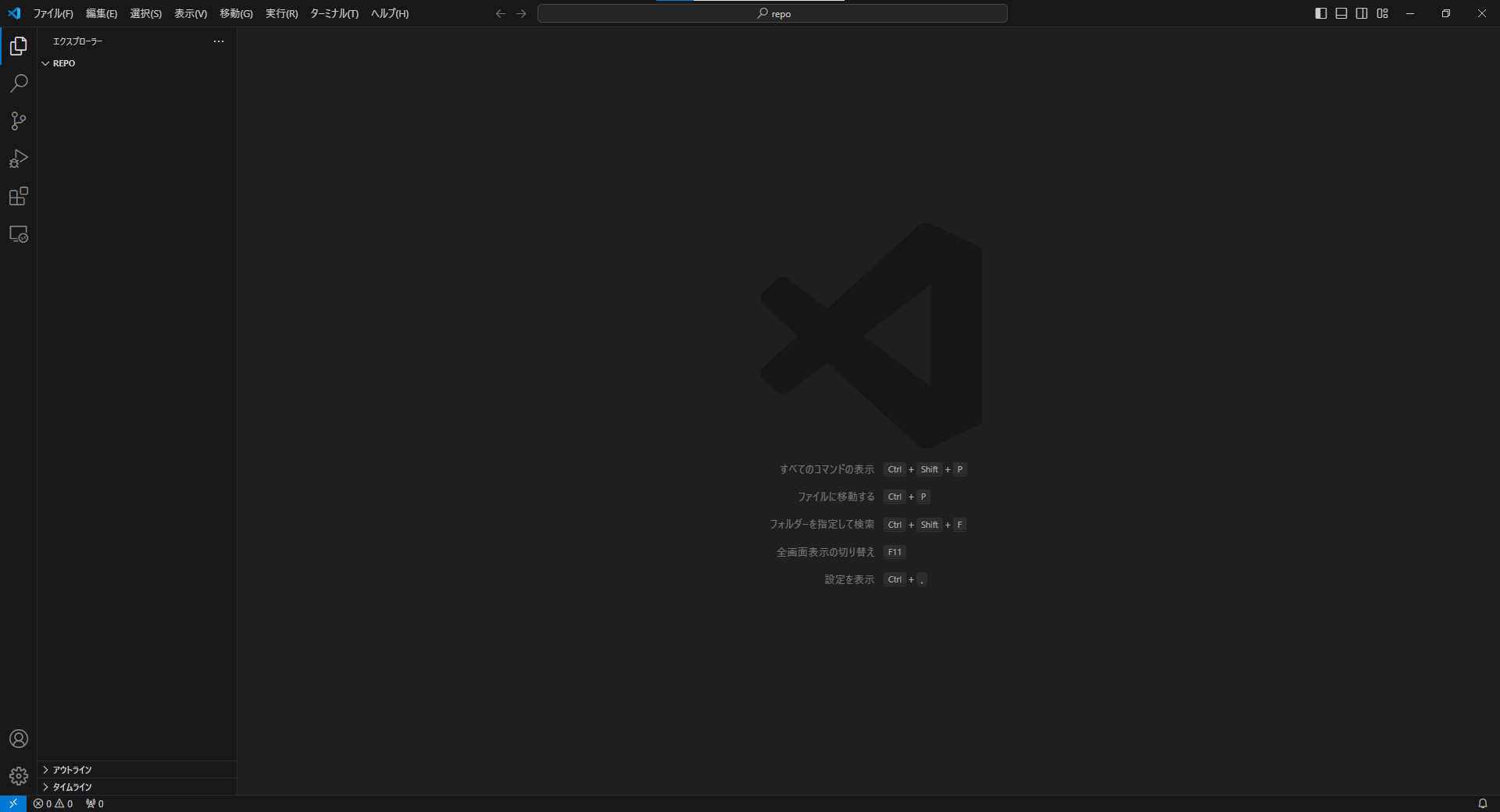Click the navigate forward arrow

[x=521, y=13]
